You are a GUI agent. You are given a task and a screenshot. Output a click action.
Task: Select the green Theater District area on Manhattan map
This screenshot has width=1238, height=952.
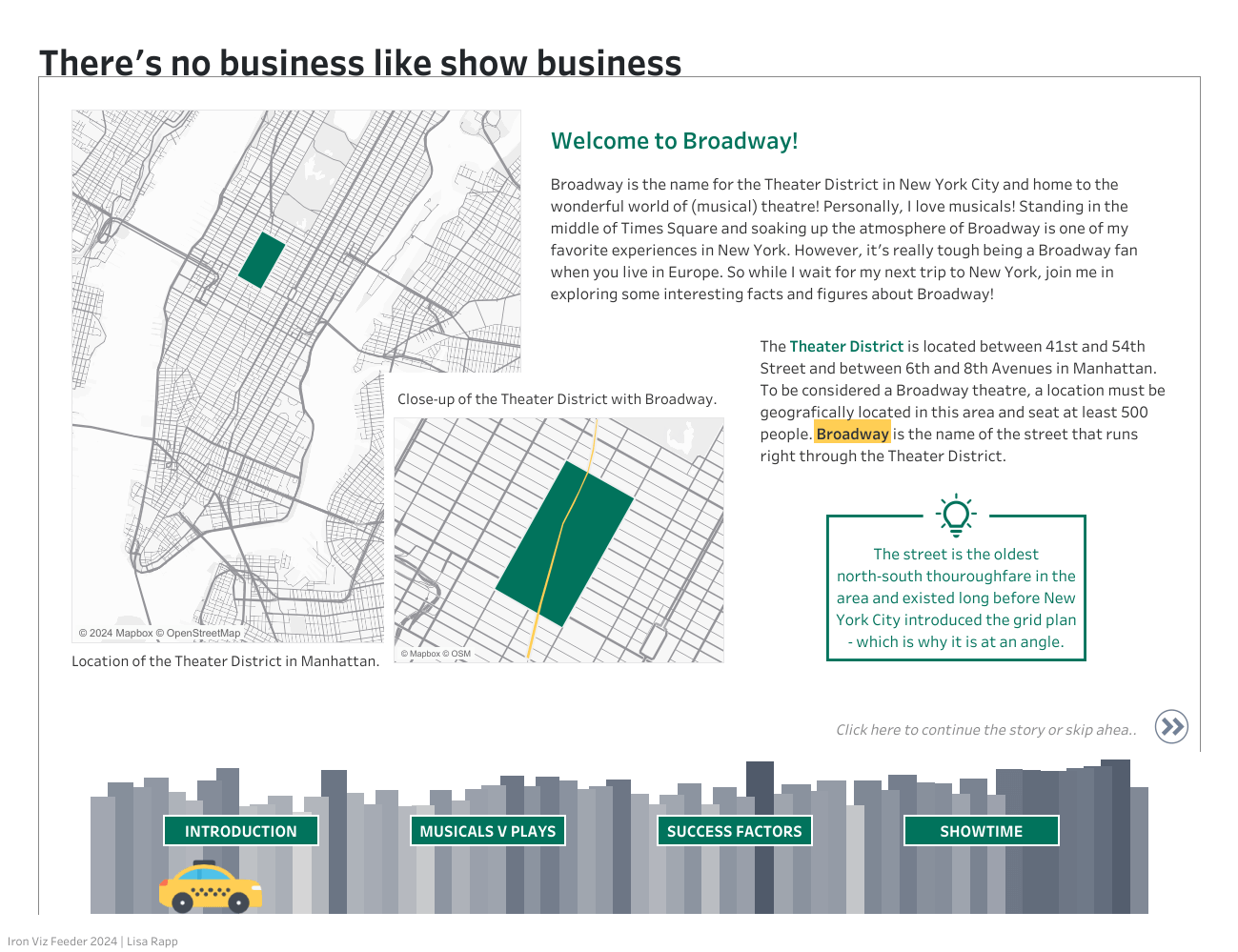[x=261, y=260]
